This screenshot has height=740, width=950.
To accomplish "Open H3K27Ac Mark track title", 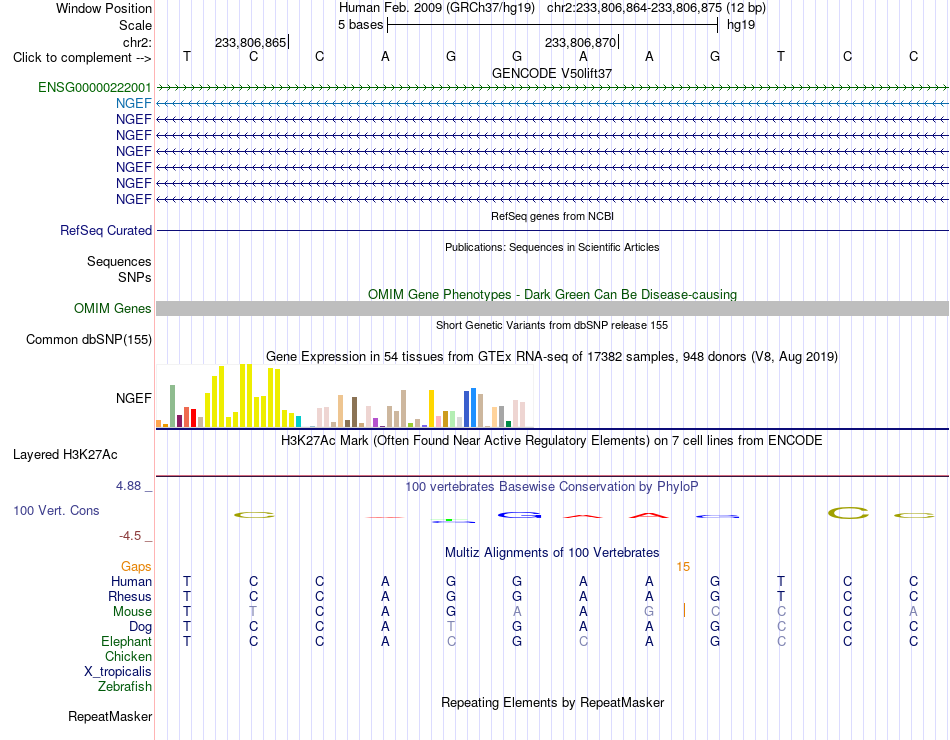I will (552, 441).
